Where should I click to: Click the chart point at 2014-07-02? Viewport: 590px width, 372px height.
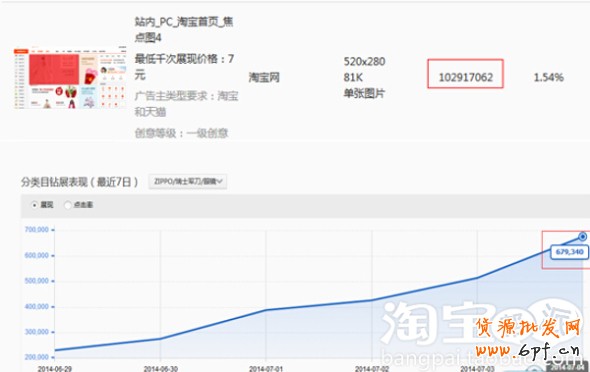point(372,300)
